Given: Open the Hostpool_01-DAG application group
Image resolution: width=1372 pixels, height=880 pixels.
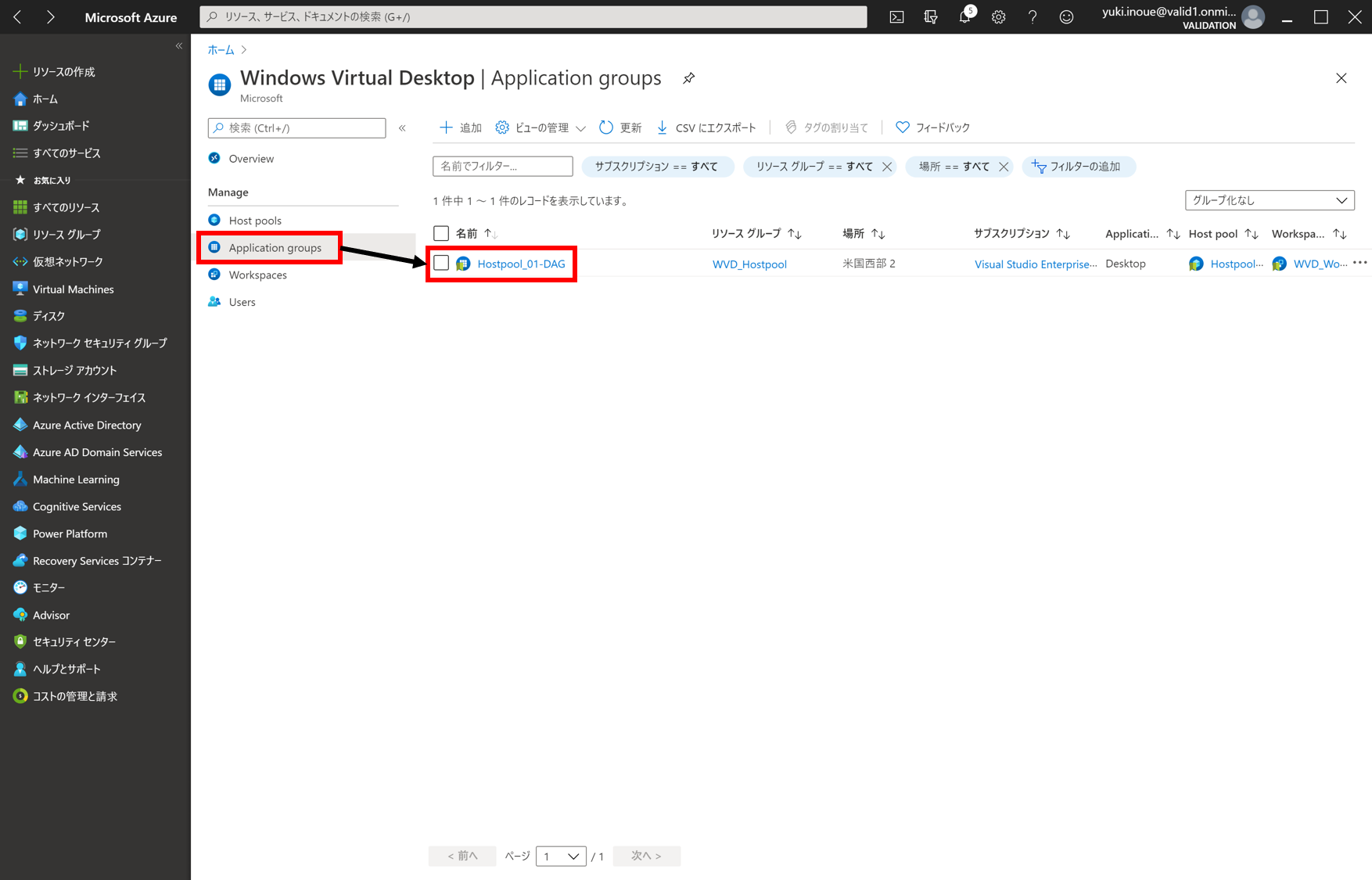Looking at the screenshot, I should coord(521,264).
